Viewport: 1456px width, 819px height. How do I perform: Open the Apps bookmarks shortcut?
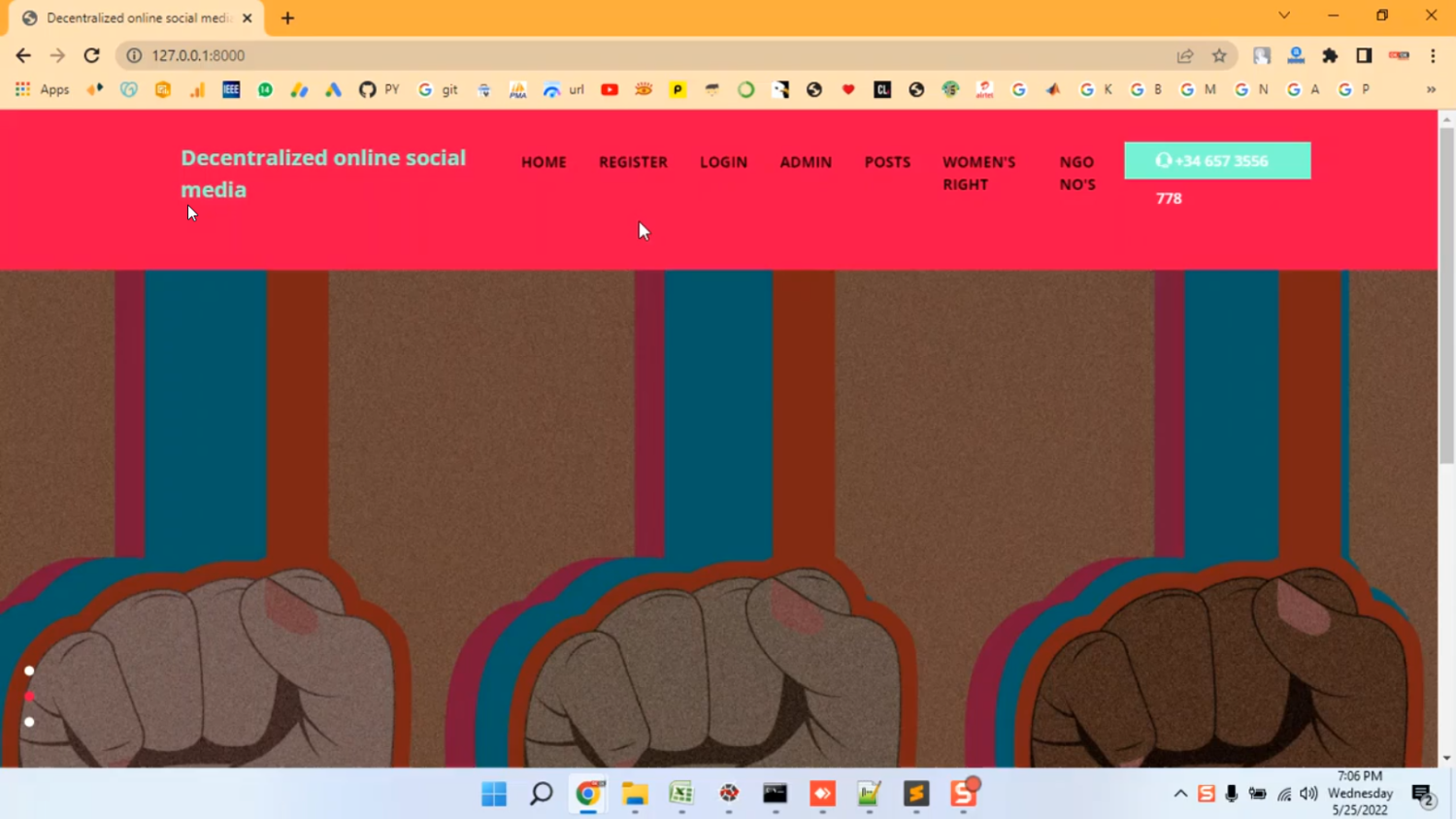click(43, 89)
